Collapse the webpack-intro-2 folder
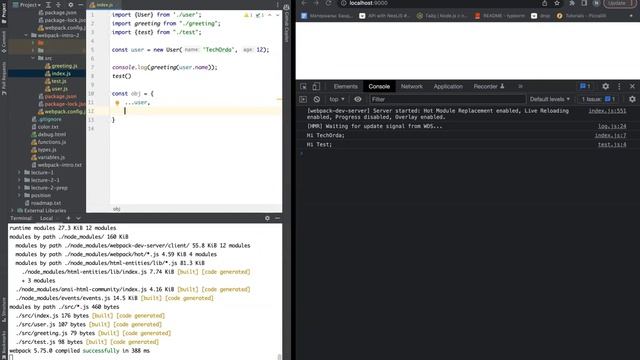The height and width of the screenshot is (360, 640). 27,35
